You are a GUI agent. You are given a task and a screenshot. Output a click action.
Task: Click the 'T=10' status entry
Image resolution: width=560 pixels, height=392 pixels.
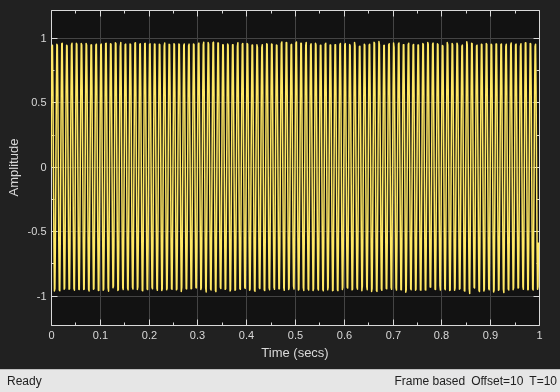coord(543,381)
